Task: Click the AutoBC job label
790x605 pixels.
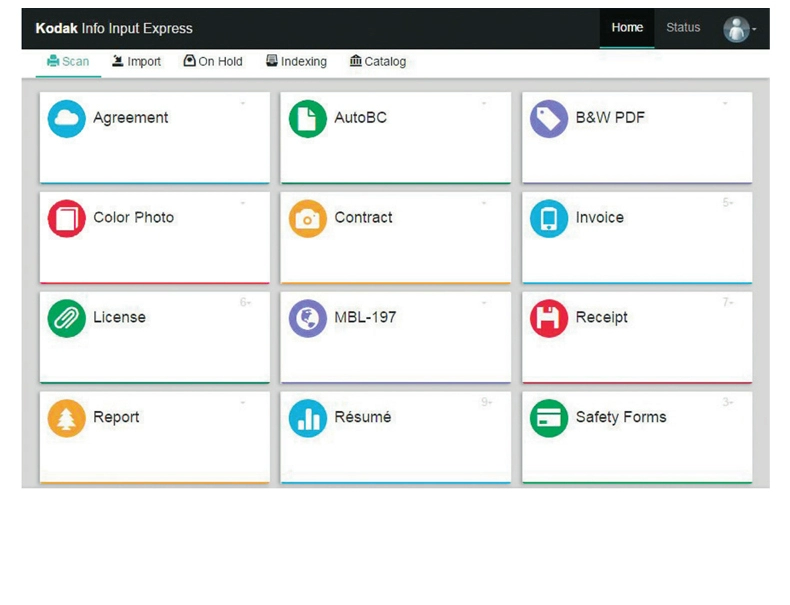Action: pyautogui.click(x=360, y=117)
